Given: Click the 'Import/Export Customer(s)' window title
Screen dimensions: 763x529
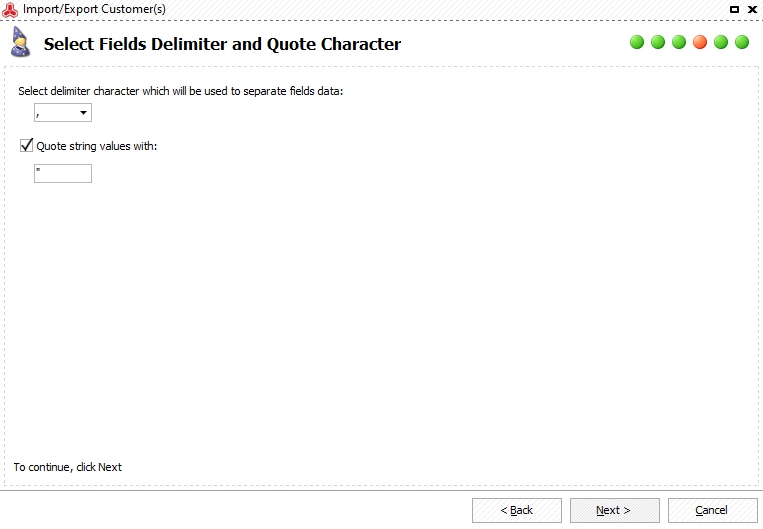Looking at the screenshot, I should pyautogui.click(x=94, y=9).
